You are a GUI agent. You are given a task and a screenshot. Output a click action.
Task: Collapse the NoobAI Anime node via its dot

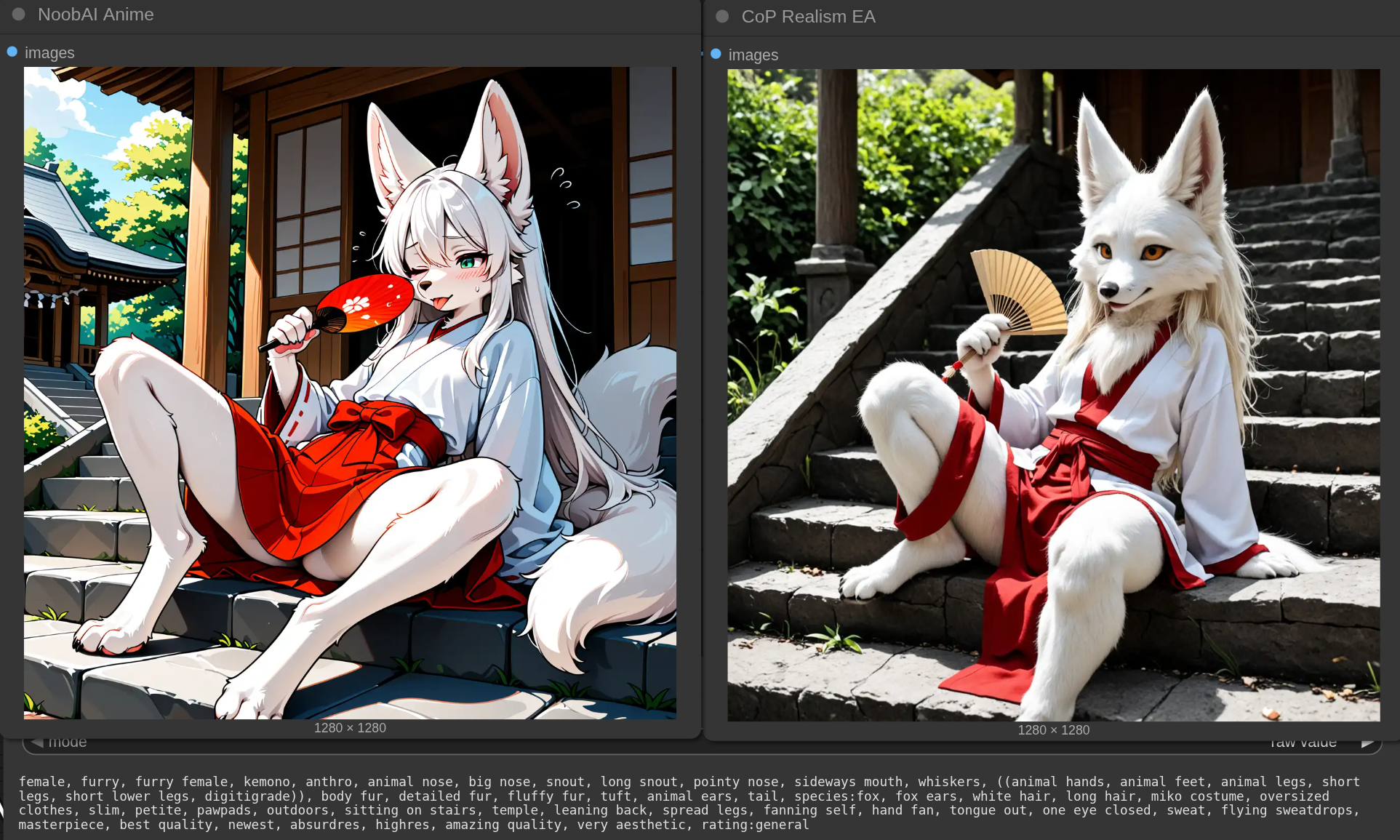coord(19,14)
